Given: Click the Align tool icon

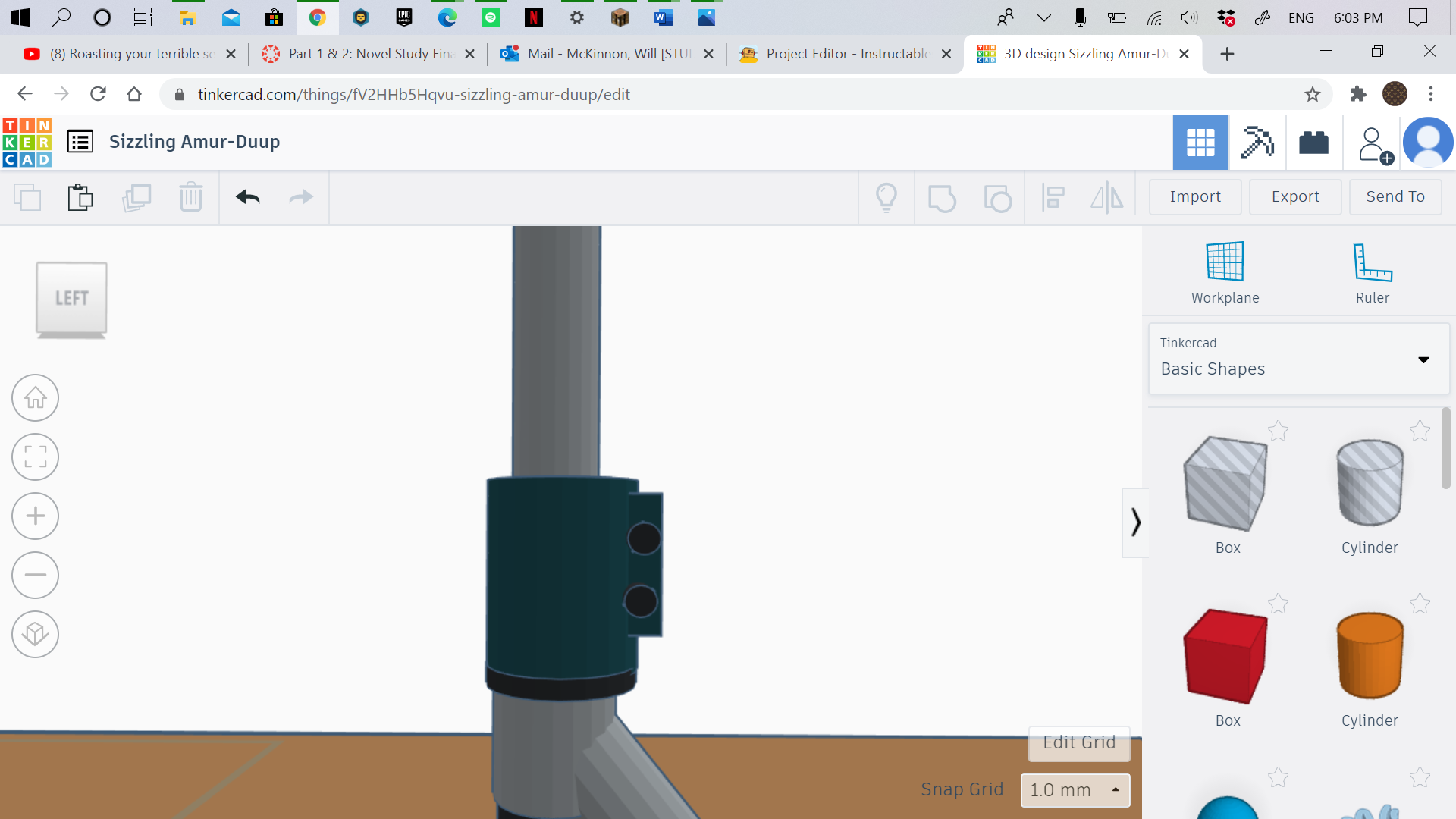Looking at the screenshot, I should coord(1053,197).
